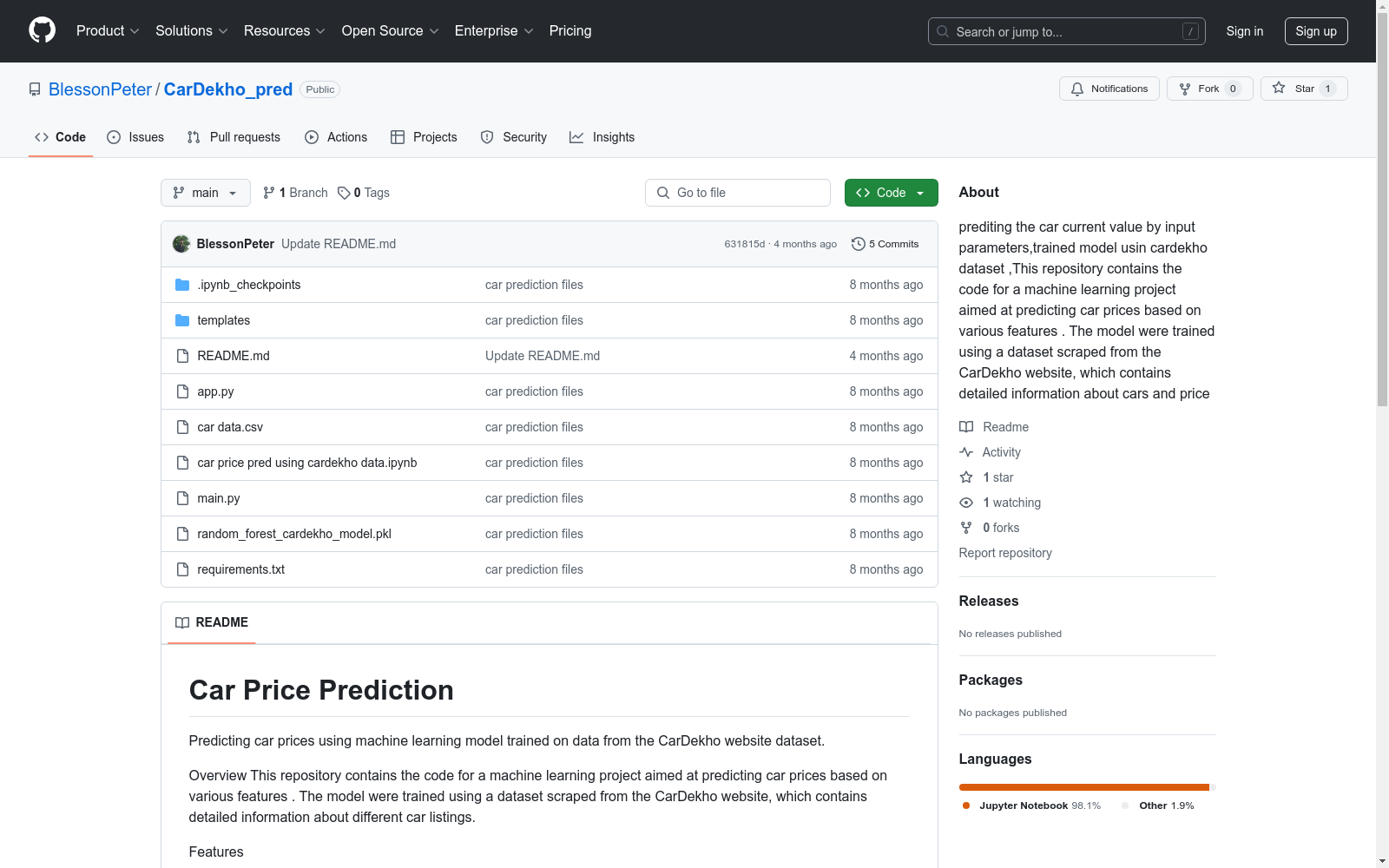Image resolution: width=1389 pixels, height=868 pixels.
Task: Expand the Open Source menu
Action: tap(391, 30)
